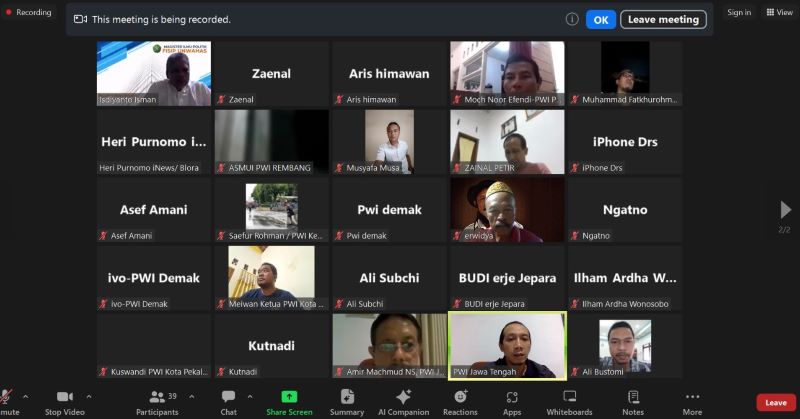Open the meeting Summary
This screenshot has height=419, width=800.
coord(347,401)
